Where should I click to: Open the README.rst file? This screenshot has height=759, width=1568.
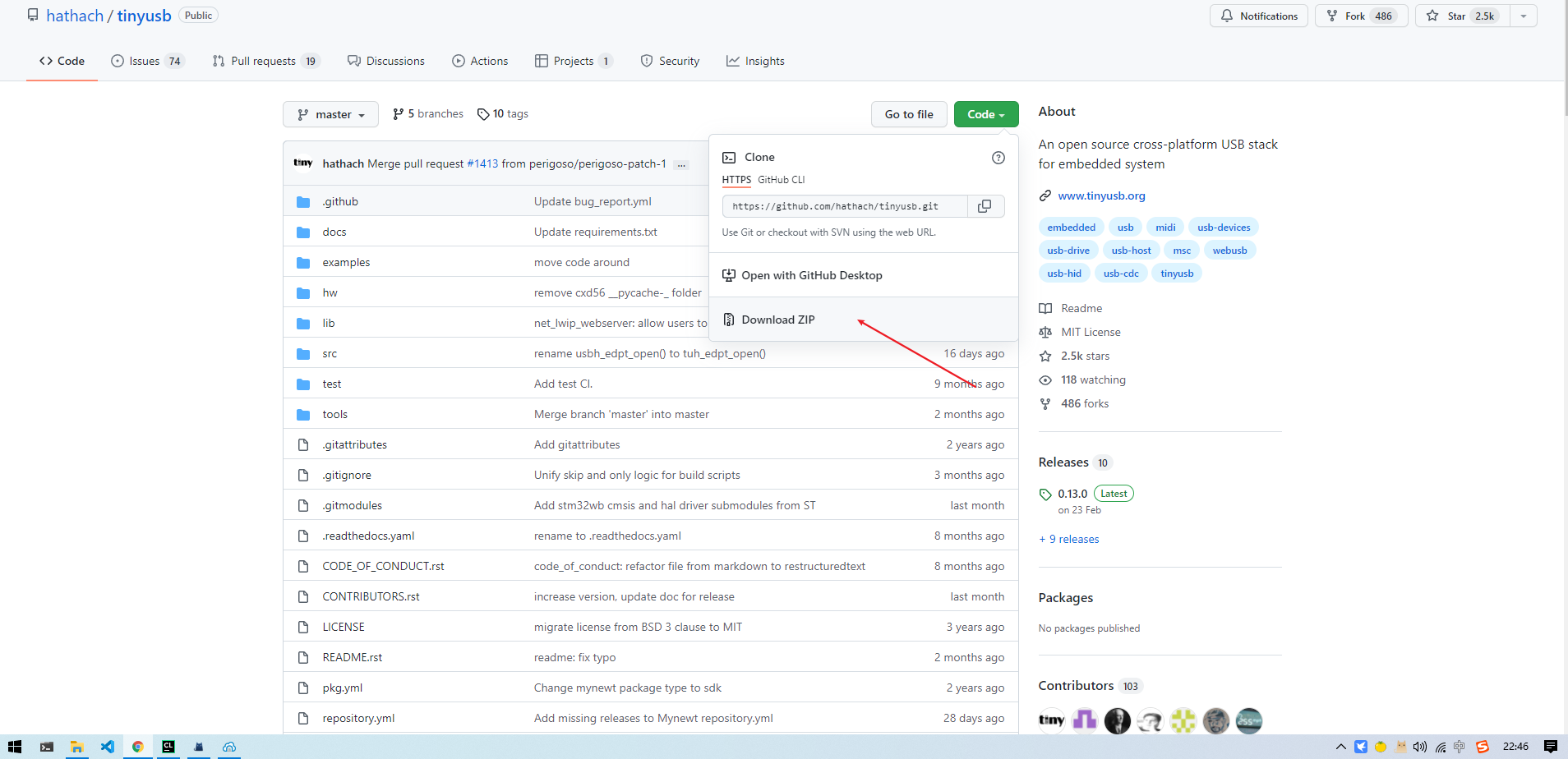(352, 657)
